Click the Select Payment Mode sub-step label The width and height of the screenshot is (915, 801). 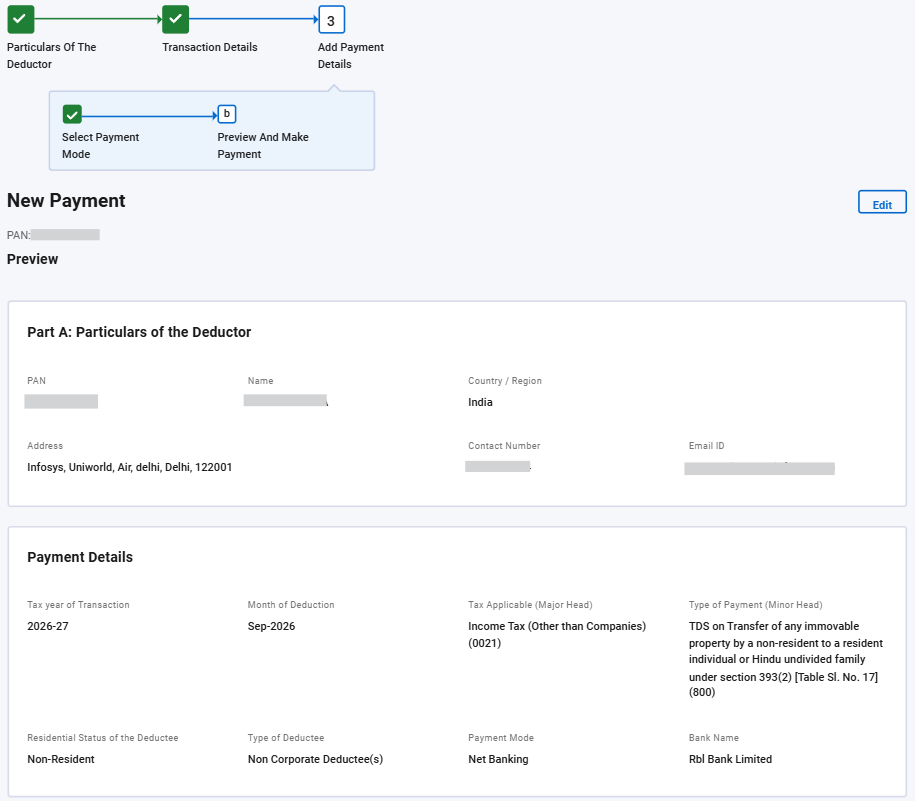pyautogui.click(x=100, y=145)
